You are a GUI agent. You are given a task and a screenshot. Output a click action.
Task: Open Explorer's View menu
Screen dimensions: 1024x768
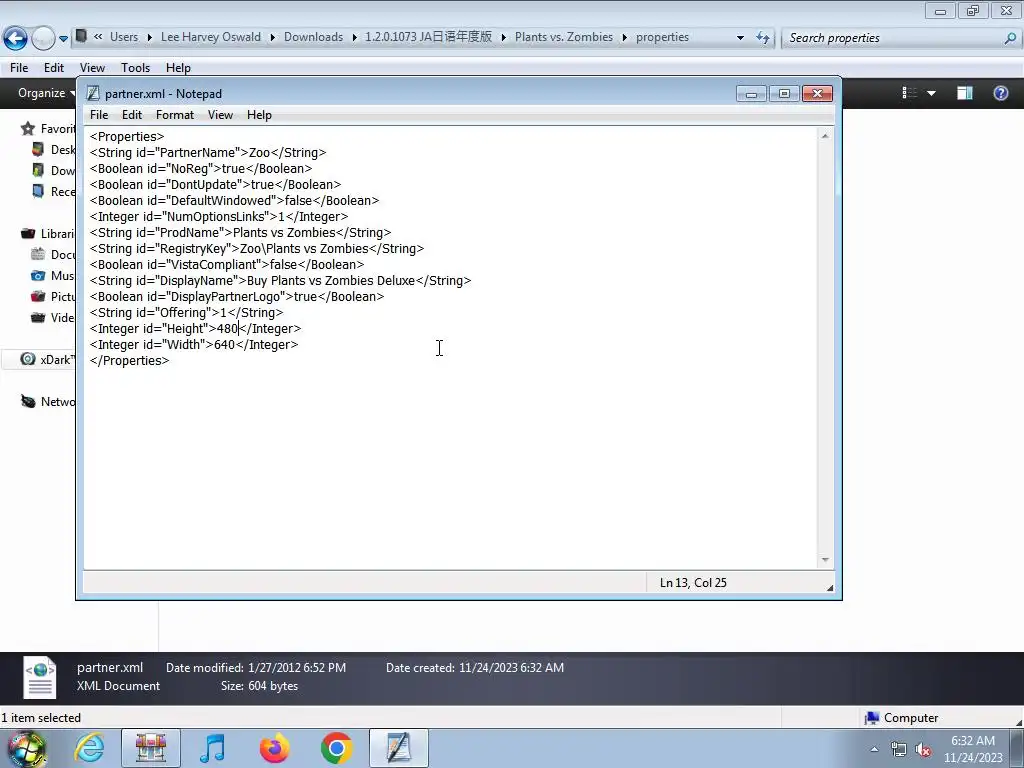click(x=92, y=68)
